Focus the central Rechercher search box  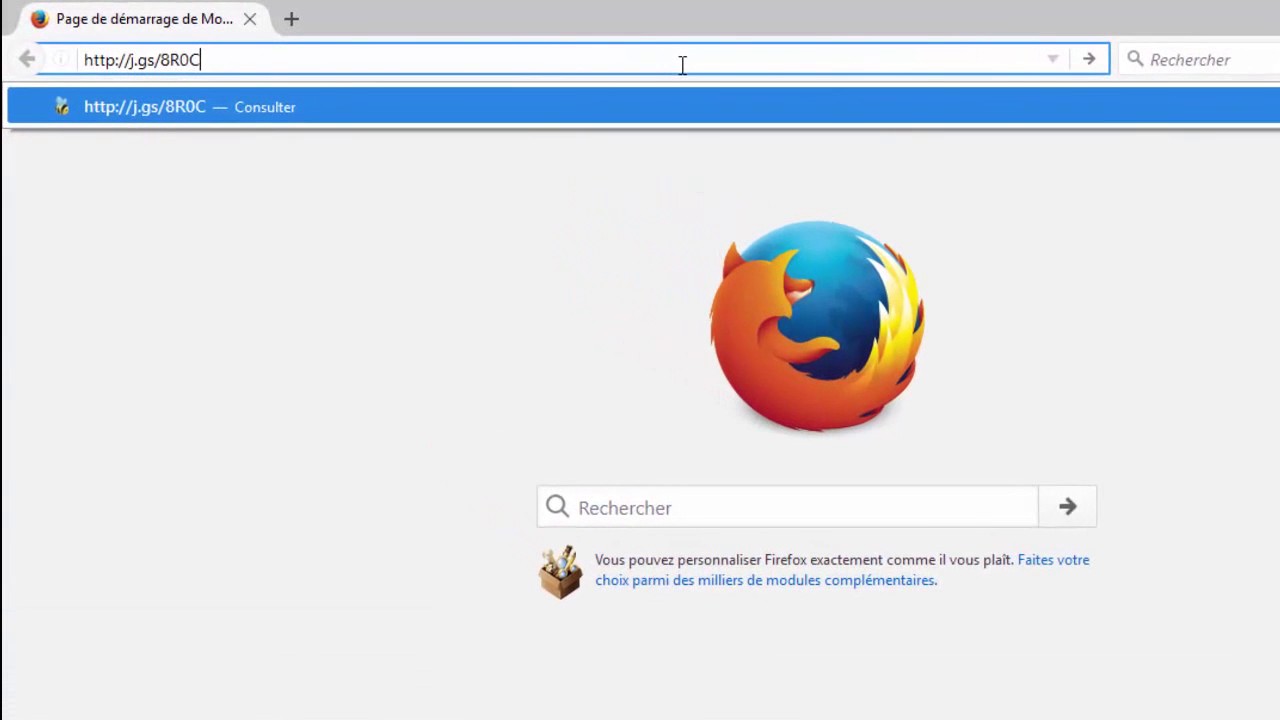point(788,507)
